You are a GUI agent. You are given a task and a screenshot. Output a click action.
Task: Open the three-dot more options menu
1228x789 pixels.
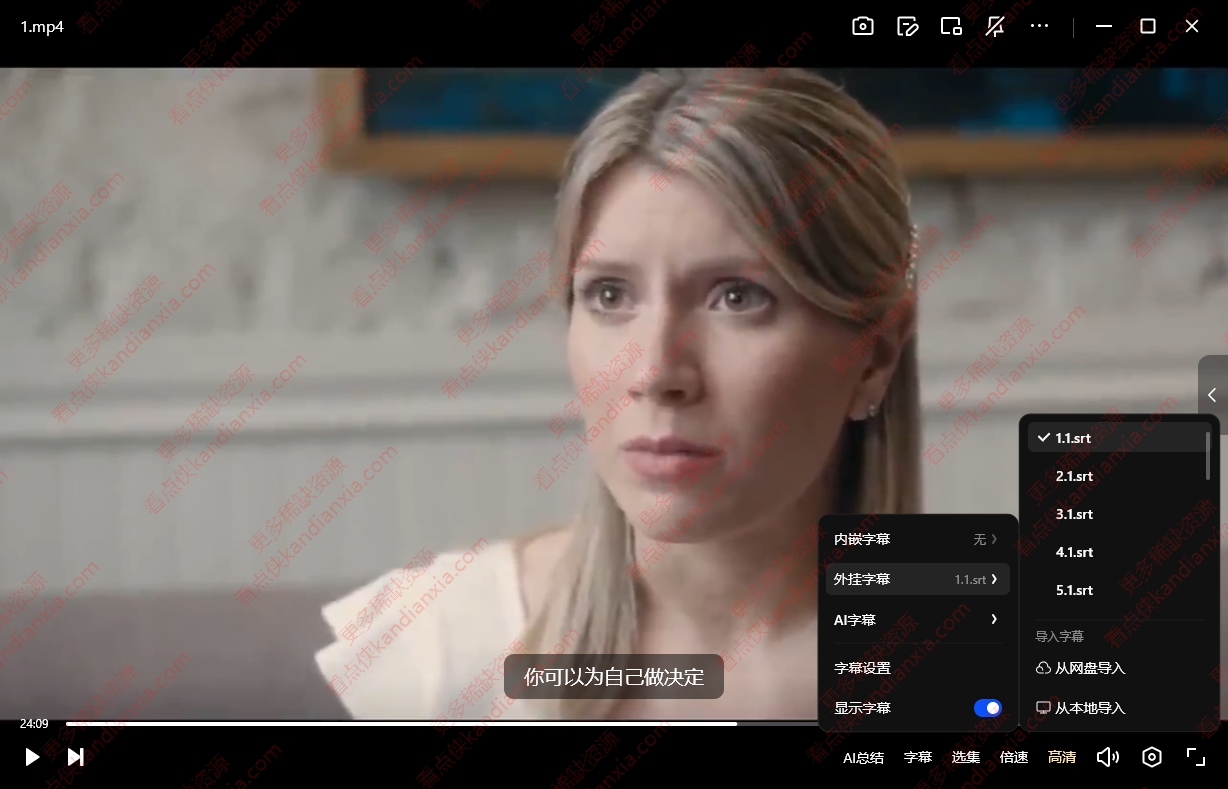click(x=1039, y=27)
